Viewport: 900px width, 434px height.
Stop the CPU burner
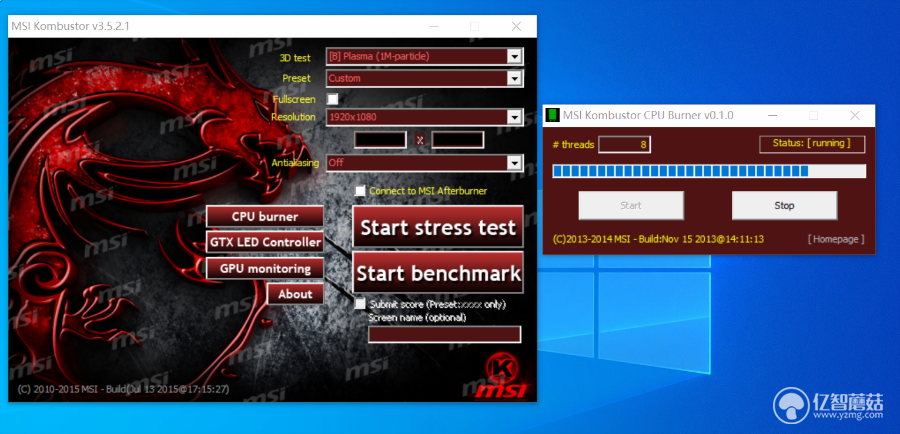point(784,206)
